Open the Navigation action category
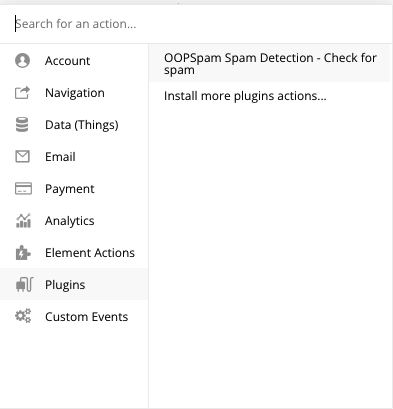The height and width of the screenshot is (409, 393). 74,93
